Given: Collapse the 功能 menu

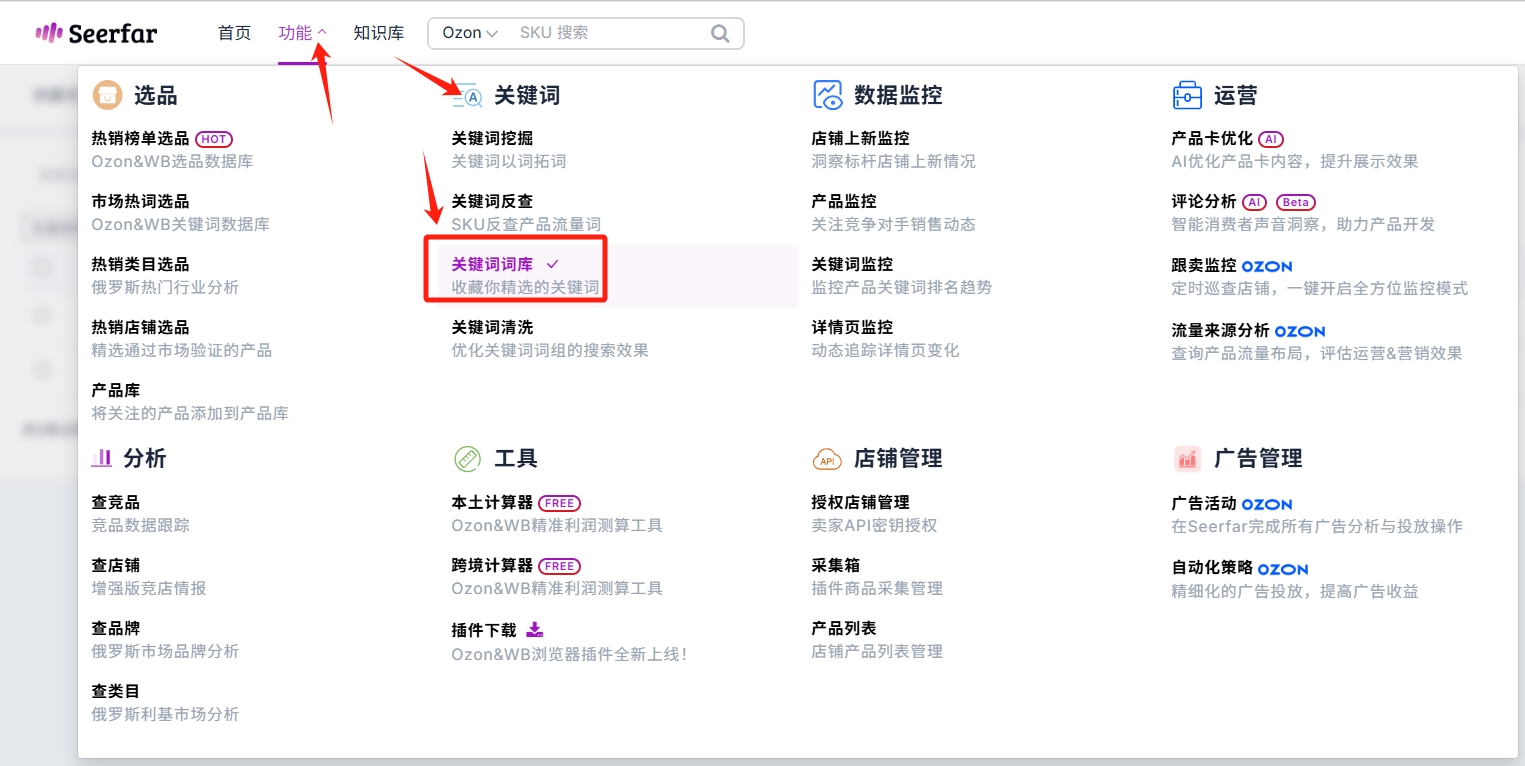Looking at the screenshot, I should 303,33.
